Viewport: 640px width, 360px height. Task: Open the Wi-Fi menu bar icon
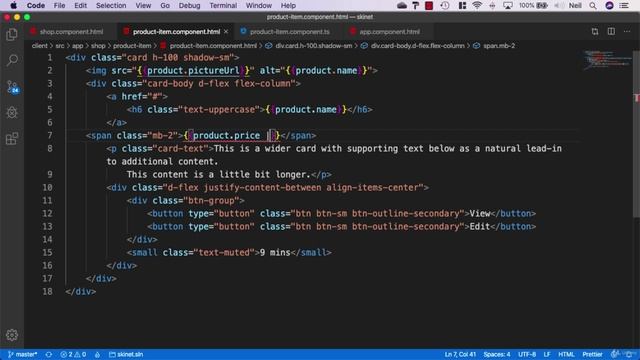(x=477, y=5)
